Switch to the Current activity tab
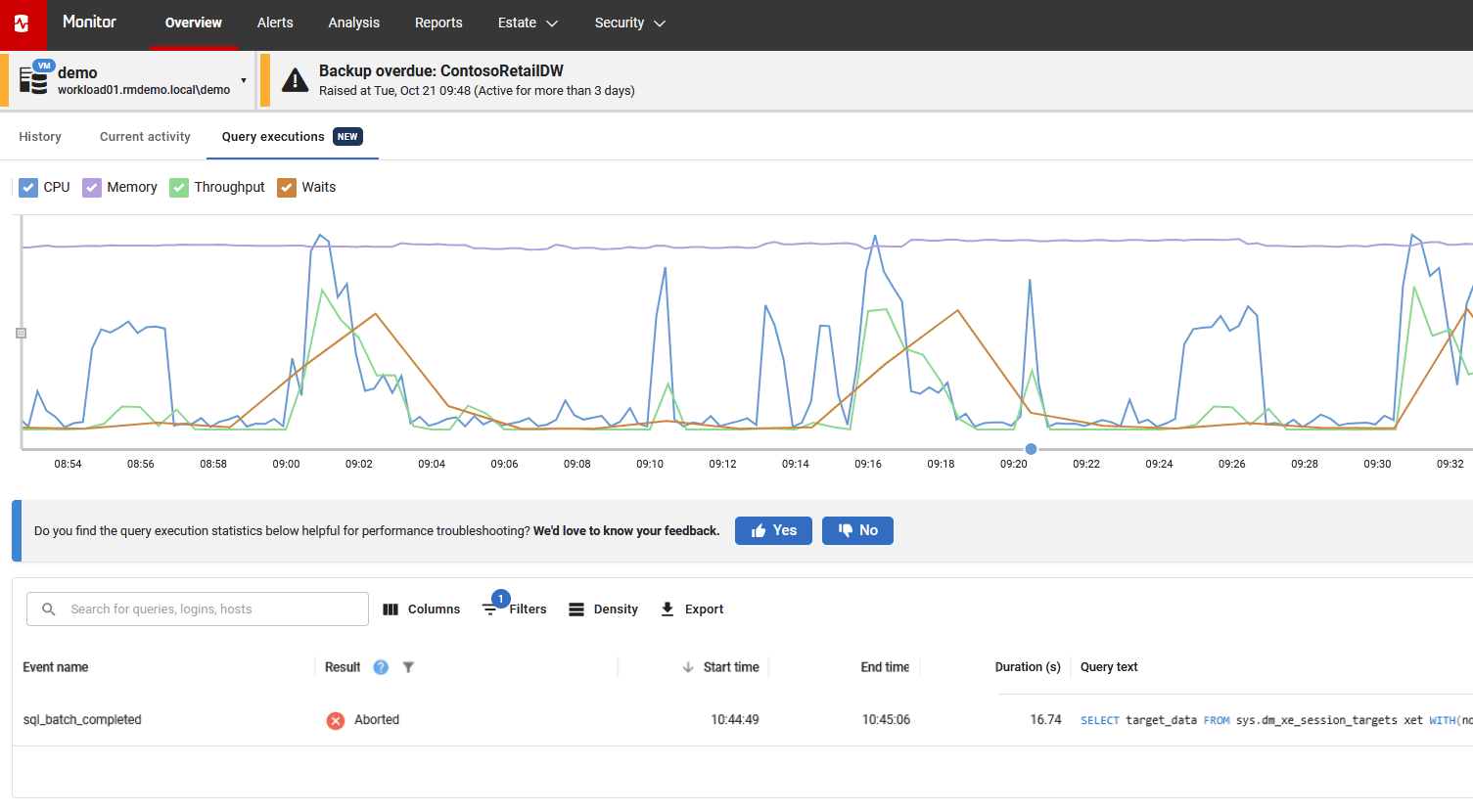Image resolution: width=1473 pixels, height=812 pixels. [x=144, y=137]
